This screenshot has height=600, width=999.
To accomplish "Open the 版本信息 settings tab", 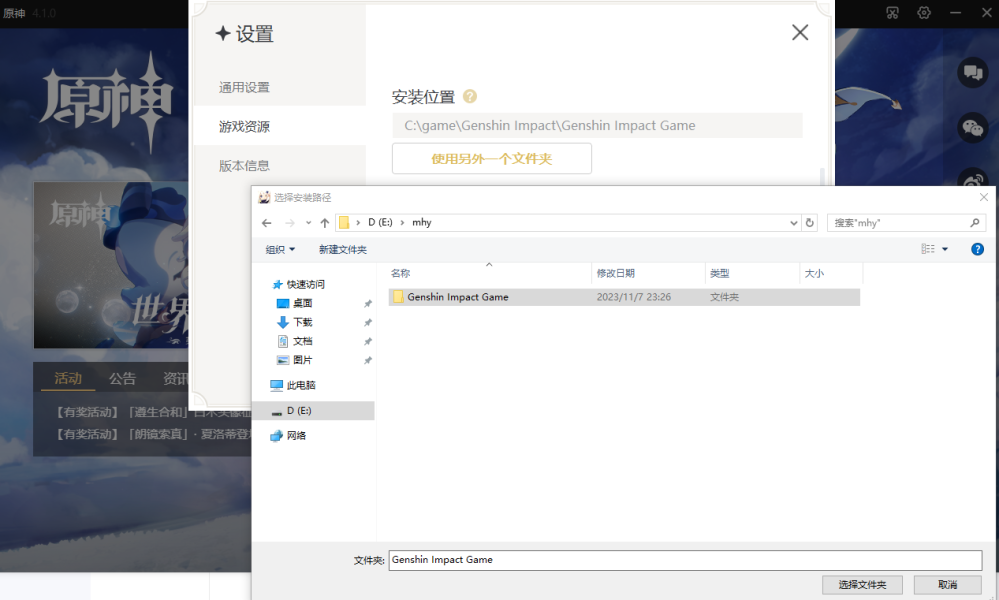I will click(x=245, y=166).
